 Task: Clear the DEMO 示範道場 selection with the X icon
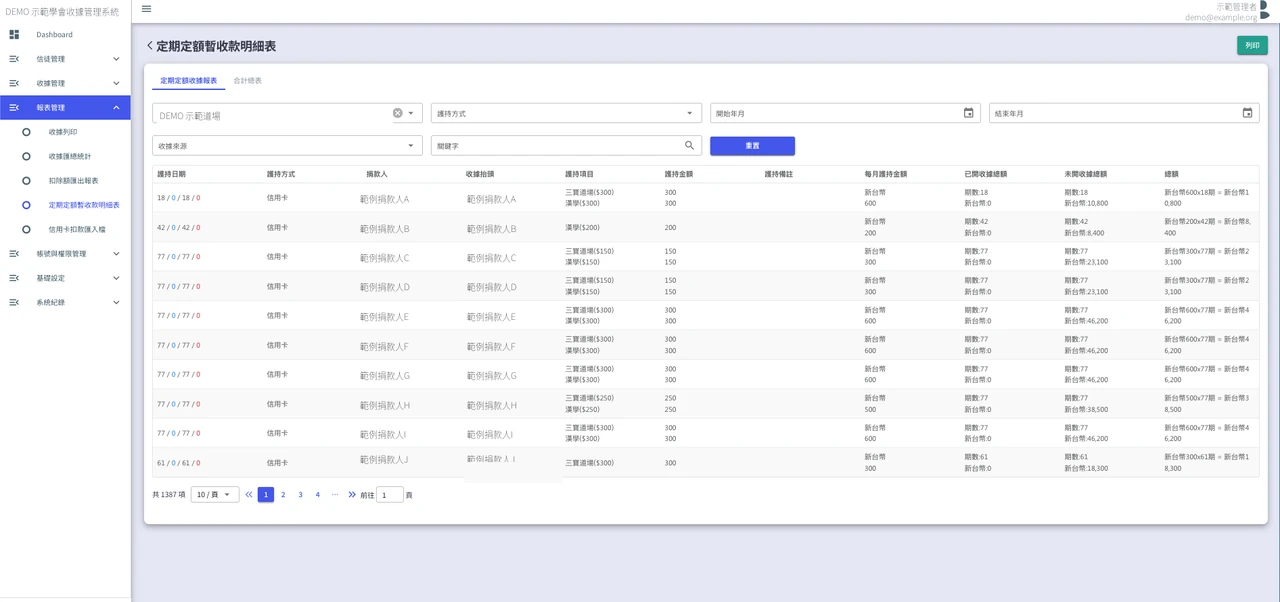click(x=398, y=113)
